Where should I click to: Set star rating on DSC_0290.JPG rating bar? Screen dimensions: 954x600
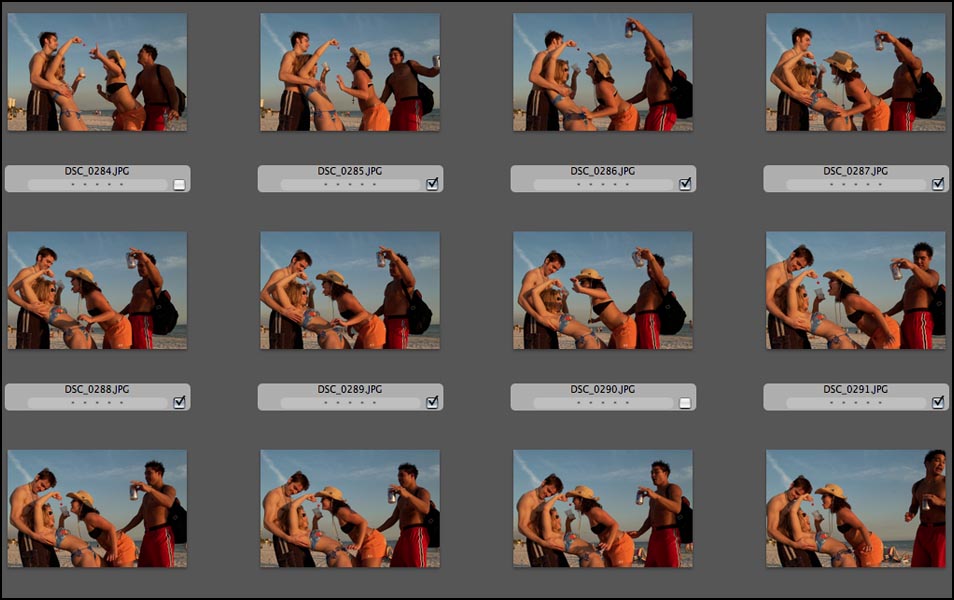click(x=603, y=402)
